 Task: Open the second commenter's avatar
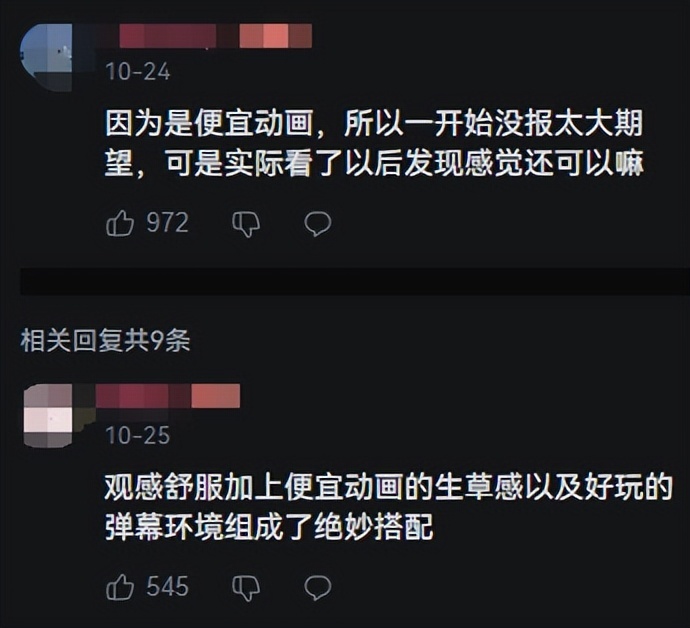pos(48,415)
